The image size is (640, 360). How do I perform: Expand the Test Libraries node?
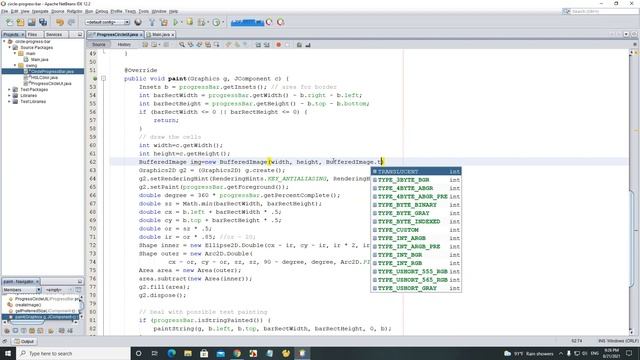pyautogui.click(x=10, y=101)
